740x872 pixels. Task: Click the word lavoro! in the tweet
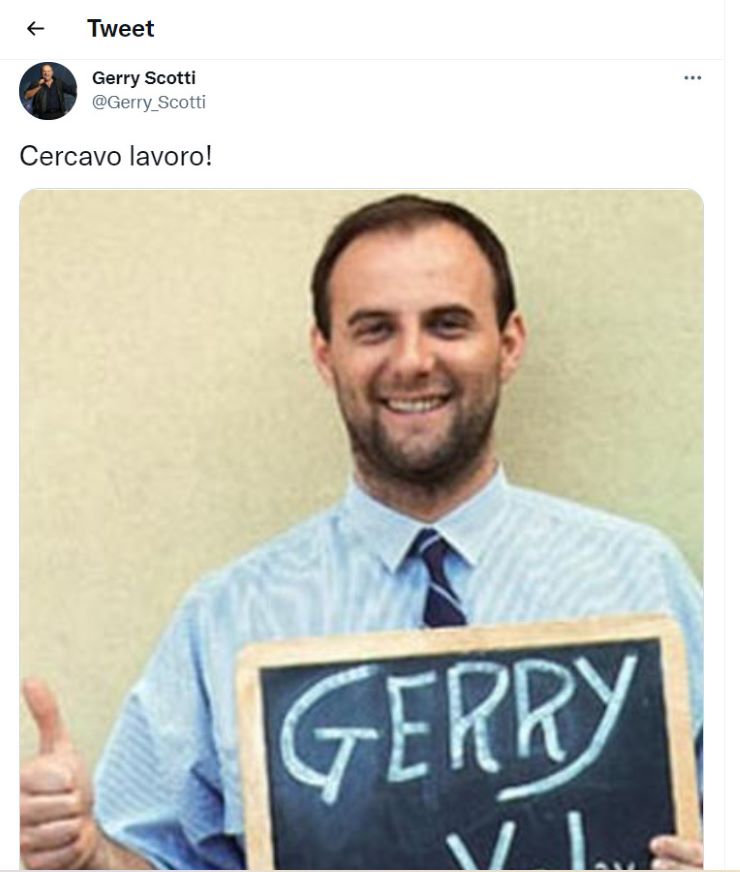[x=171, y=156]
